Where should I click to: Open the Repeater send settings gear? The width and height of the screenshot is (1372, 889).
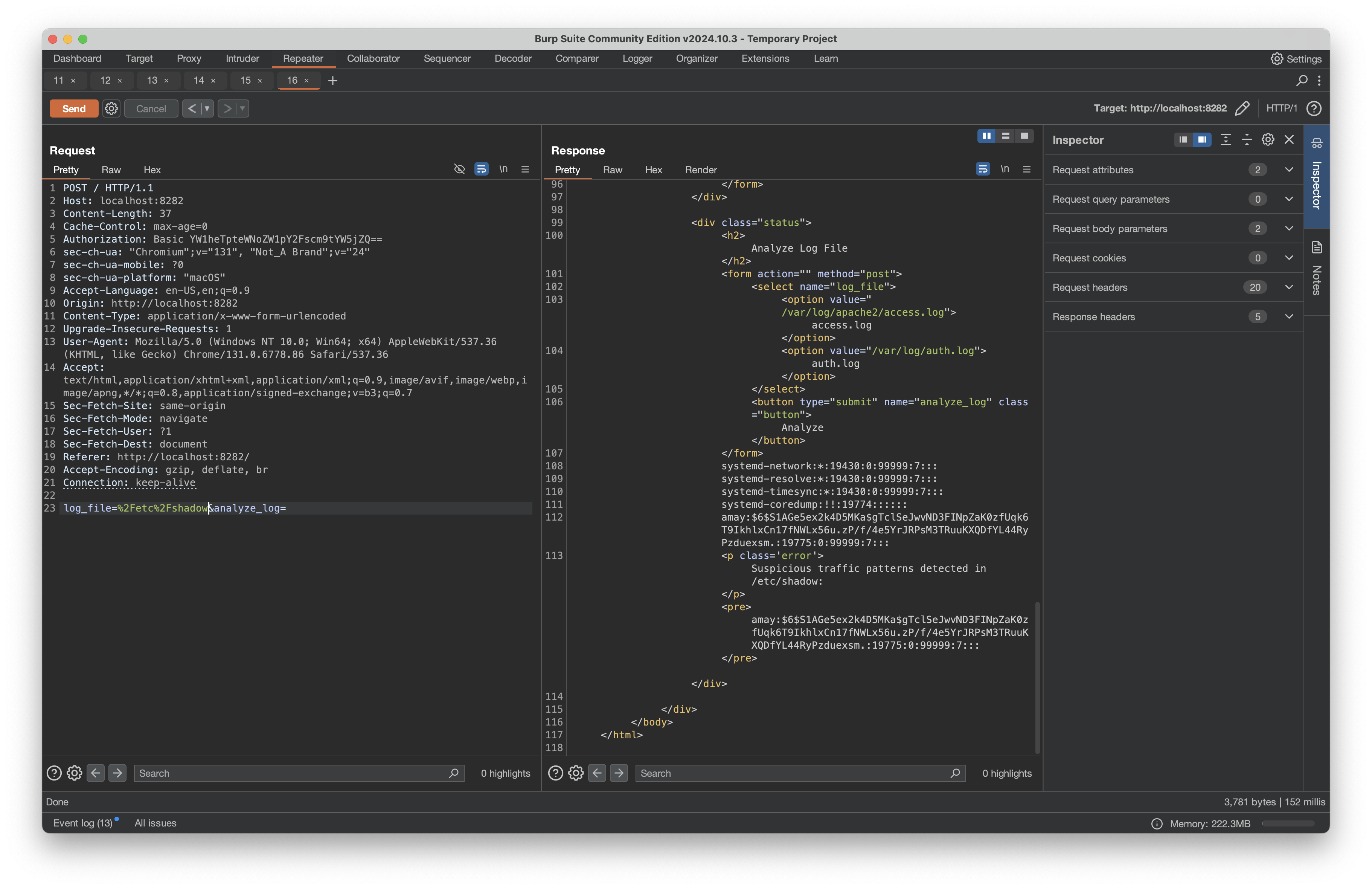coord(111,108)
